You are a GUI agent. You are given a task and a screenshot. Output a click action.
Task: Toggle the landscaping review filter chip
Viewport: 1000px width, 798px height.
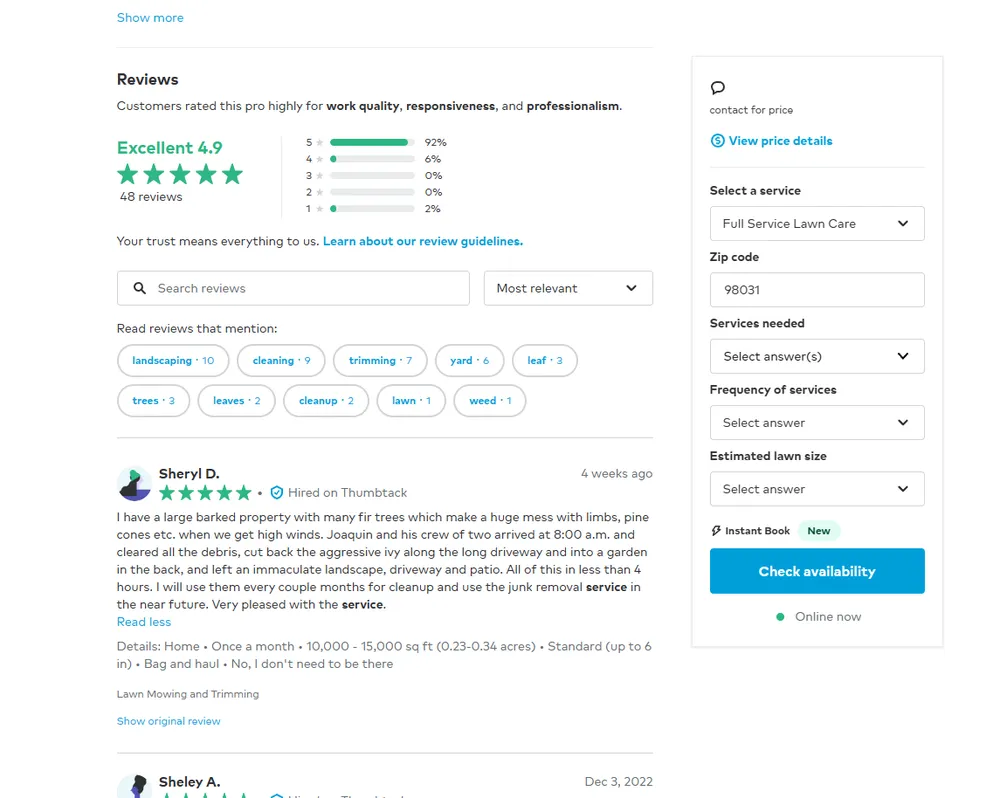tap(173, 361)
